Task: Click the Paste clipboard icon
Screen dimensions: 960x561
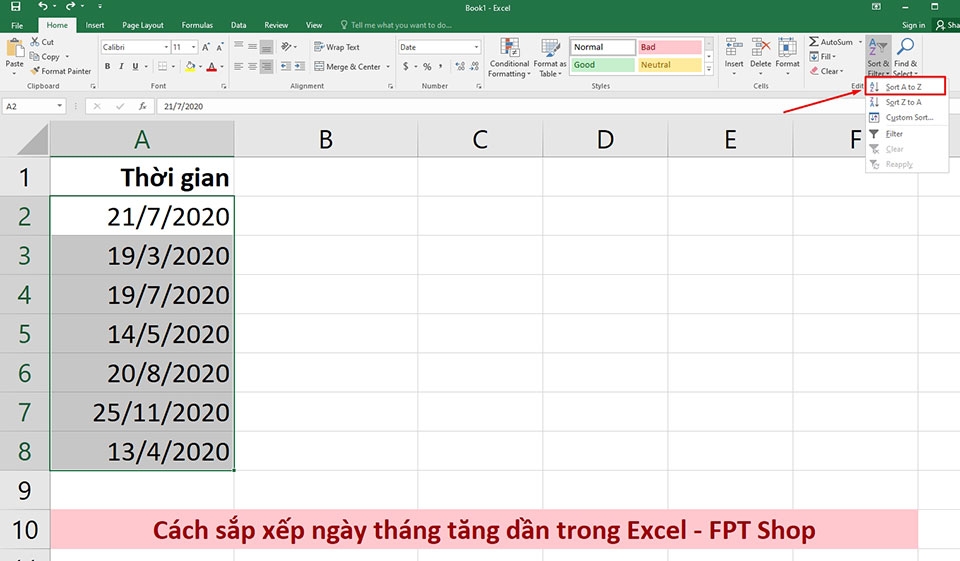Action: tap(15, 48)
